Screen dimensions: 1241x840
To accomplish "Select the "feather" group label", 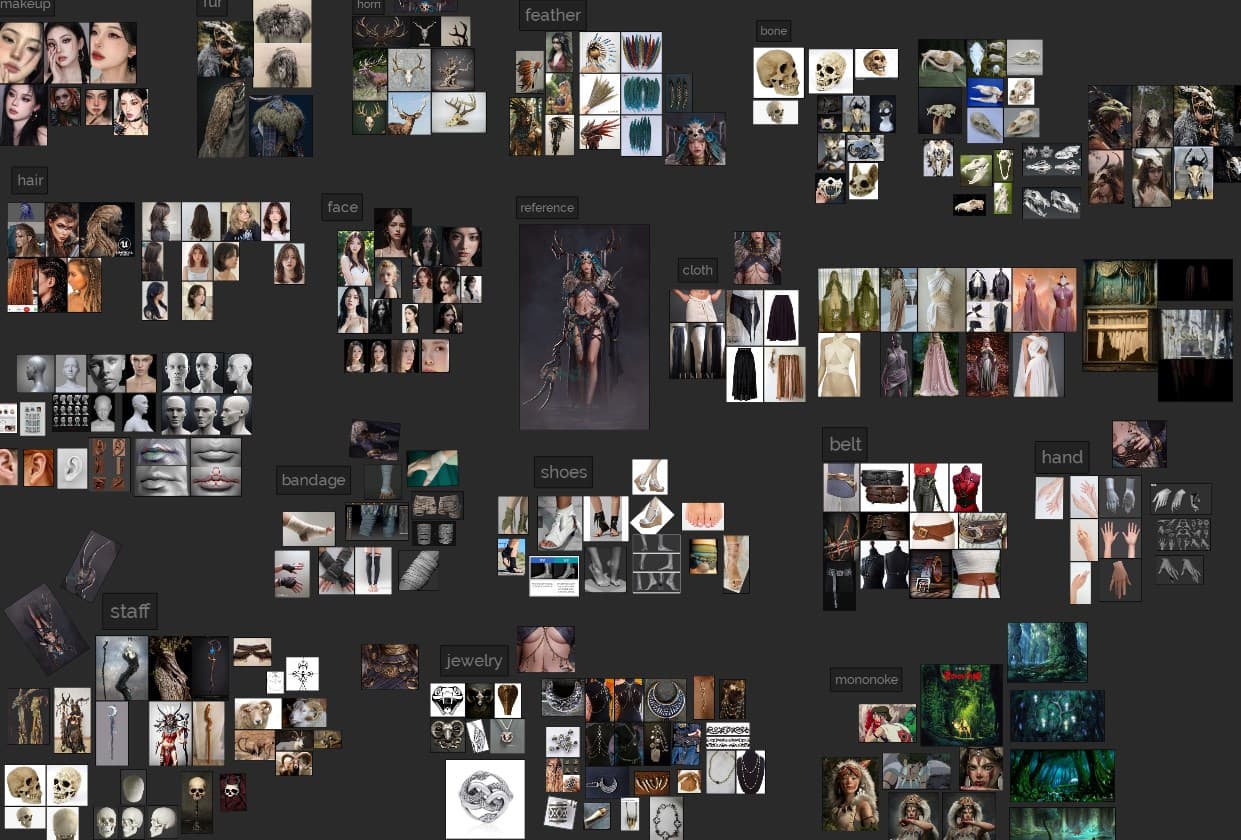I will pyautogui.click(x=552, y=15).
